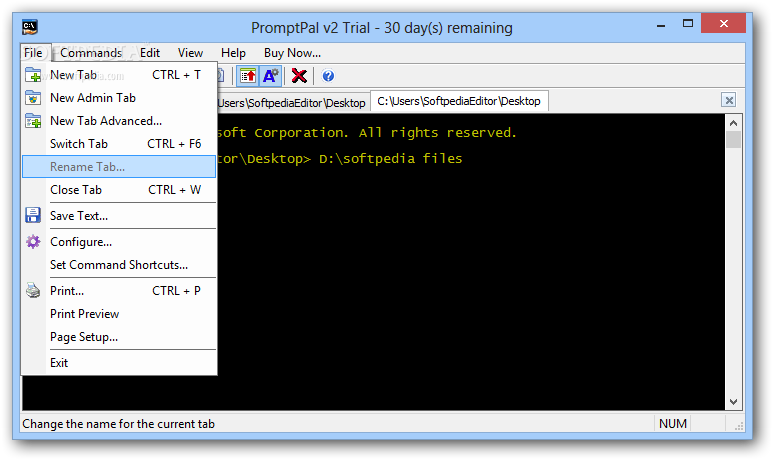The height and width of the screenshot is (460, 773).
Task: Click the console line 'D:\softpedia files'
Action: click(x=390, y=159)
